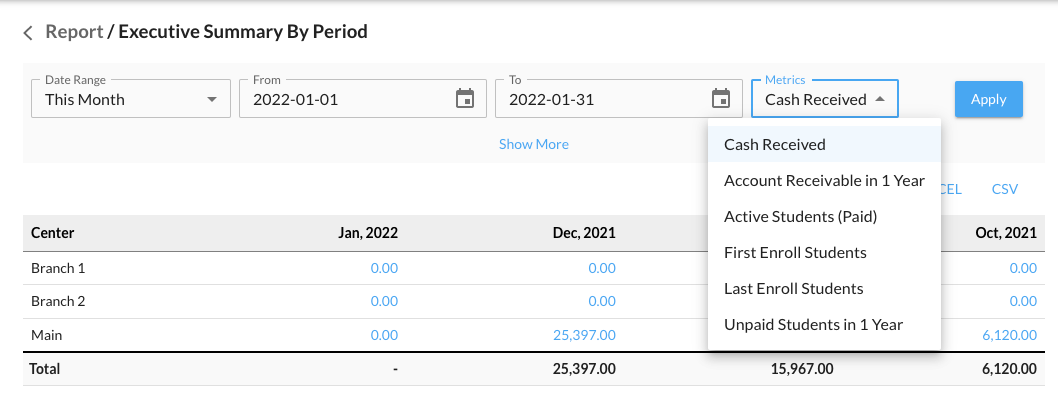1058x408 pixels.
Task: Expand filters with Show More
Action: coord(534,144)
